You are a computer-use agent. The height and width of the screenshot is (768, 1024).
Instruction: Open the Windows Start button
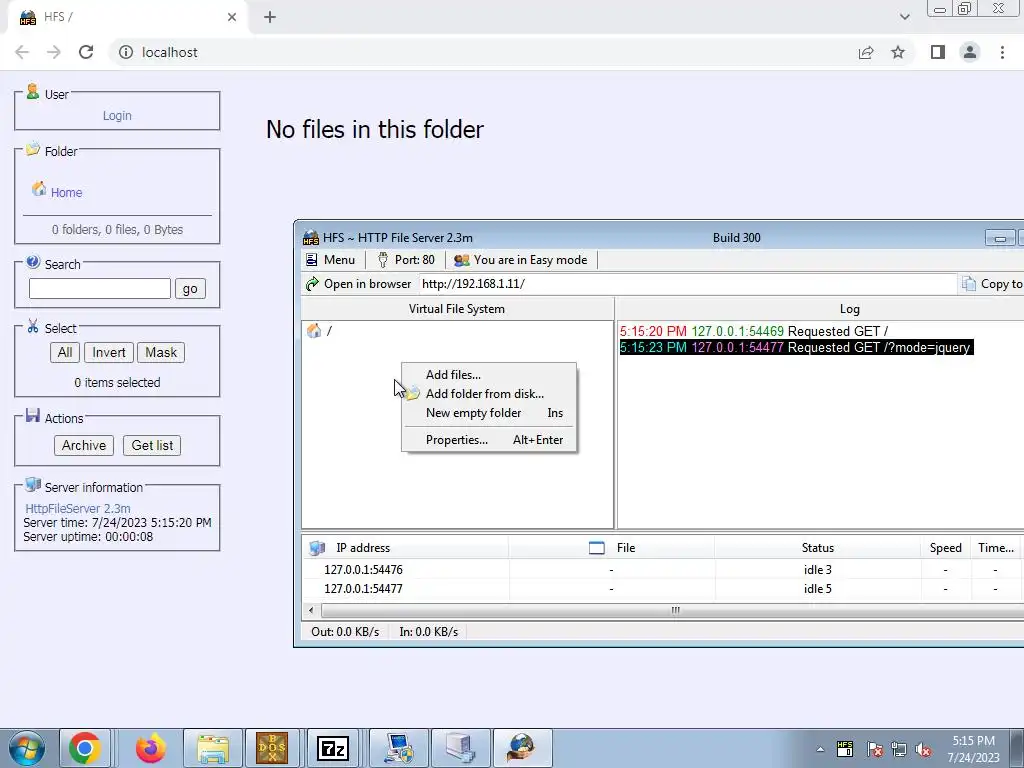point(26,748)
